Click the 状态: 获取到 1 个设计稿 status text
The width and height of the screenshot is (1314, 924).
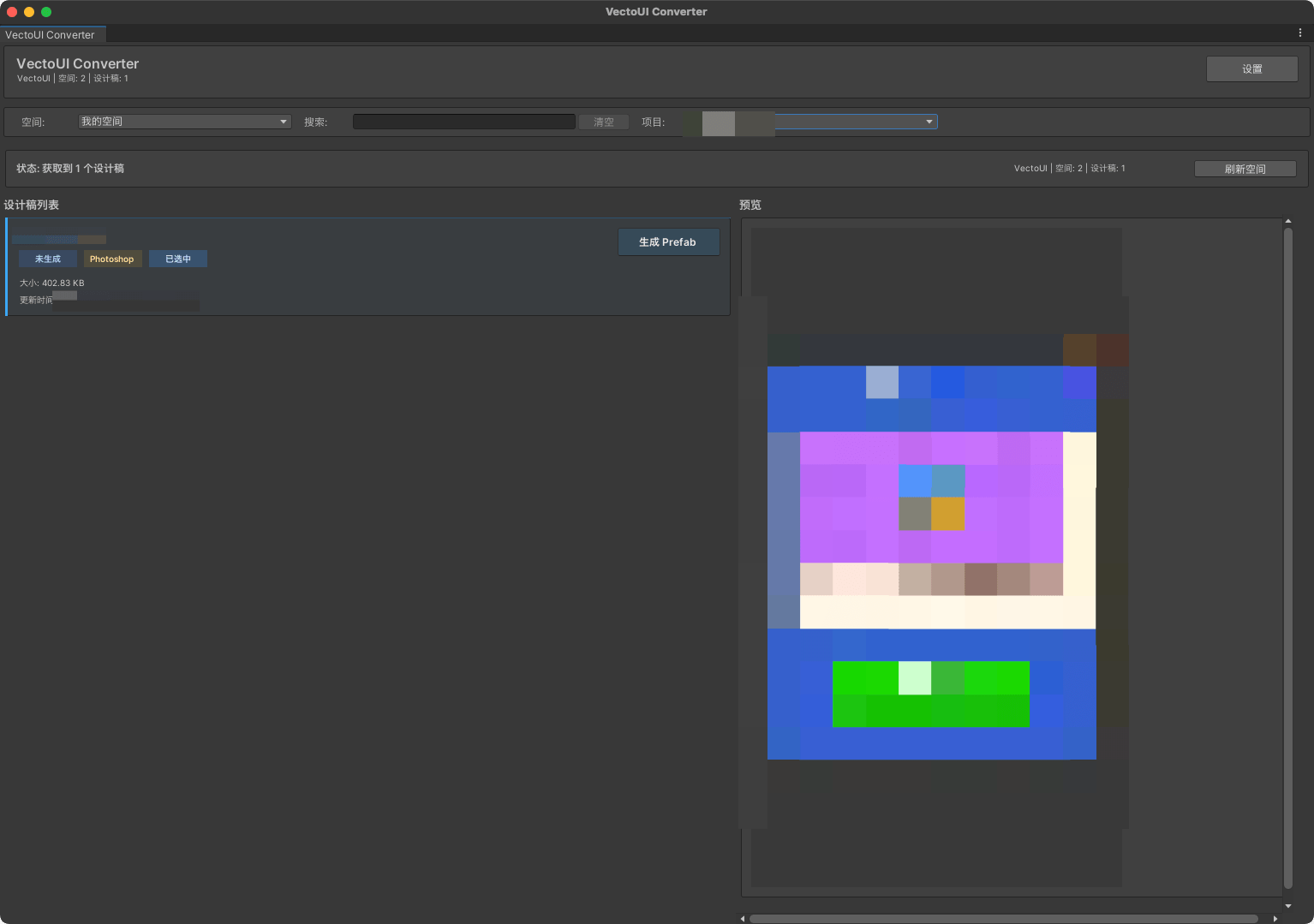click(x=70, y=168)
